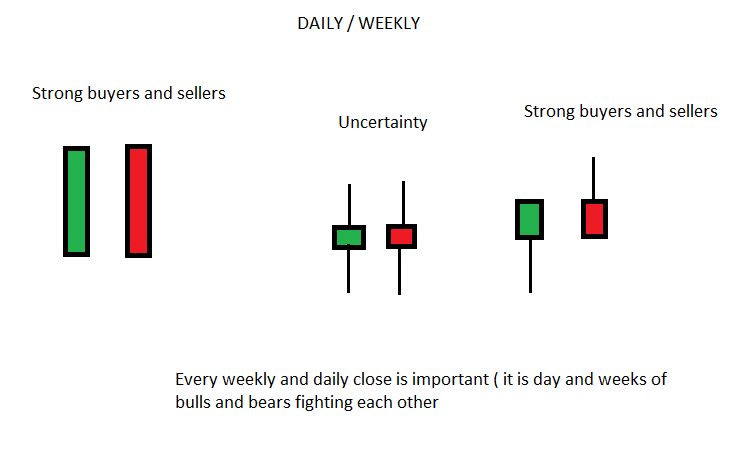
Task: Click the "Uncertainty" label
Action: coord(382,123)
